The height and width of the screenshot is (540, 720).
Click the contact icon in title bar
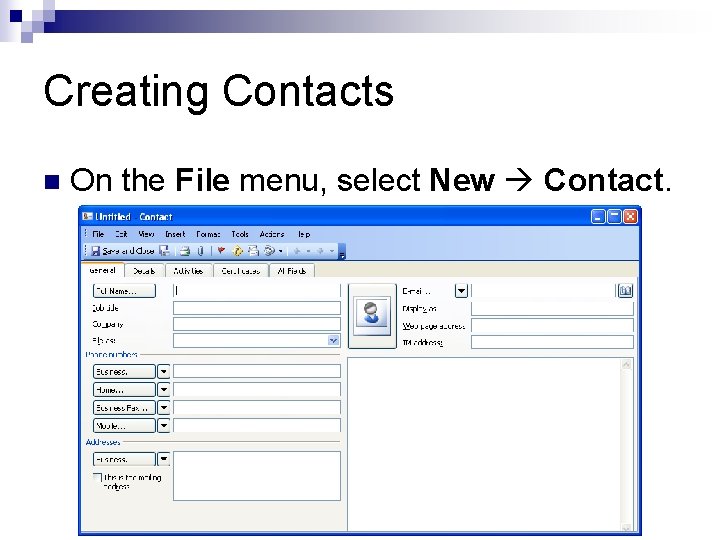click(87, 216)
